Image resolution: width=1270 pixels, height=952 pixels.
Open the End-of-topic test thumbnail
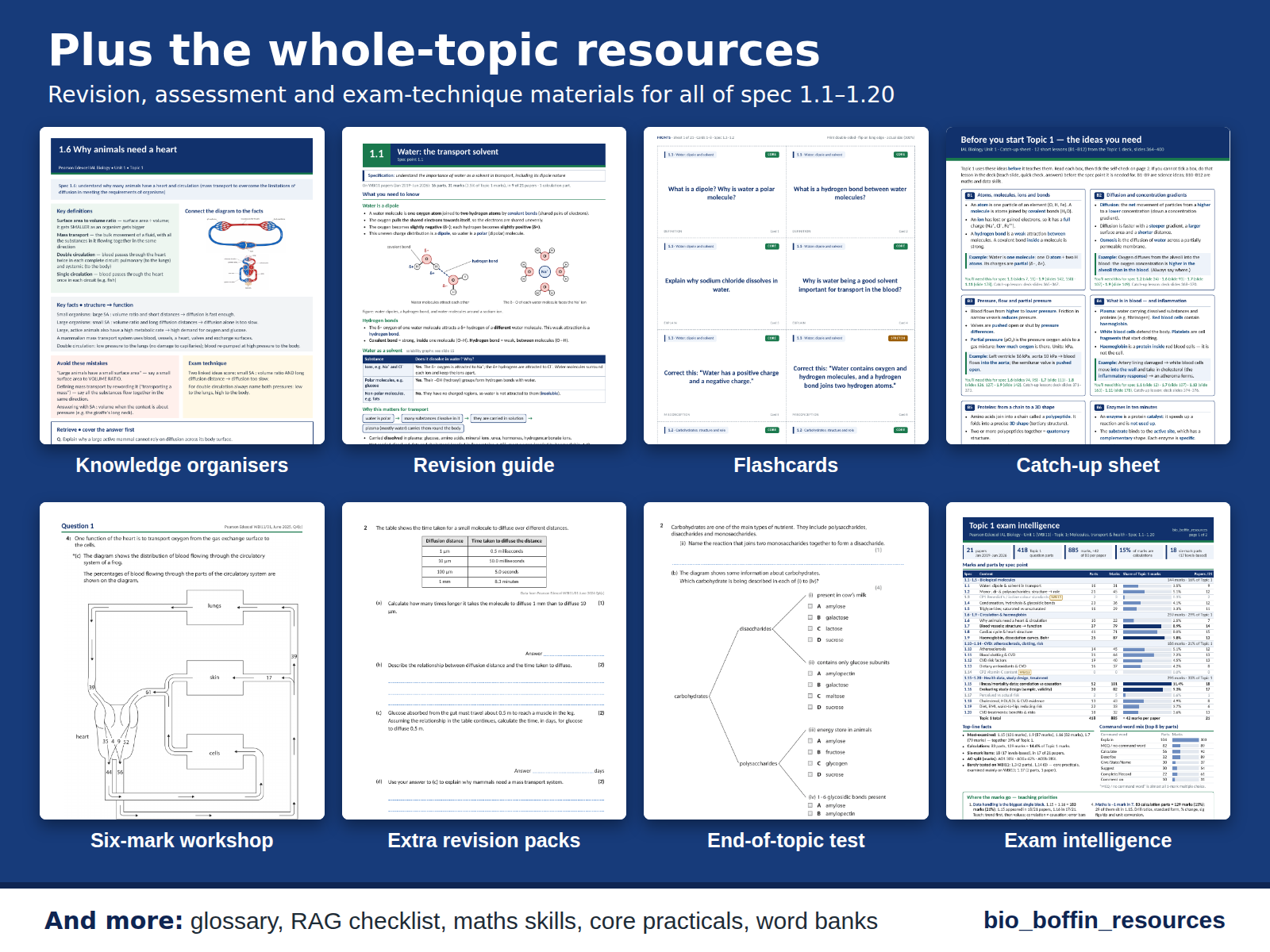coord(786,661)
